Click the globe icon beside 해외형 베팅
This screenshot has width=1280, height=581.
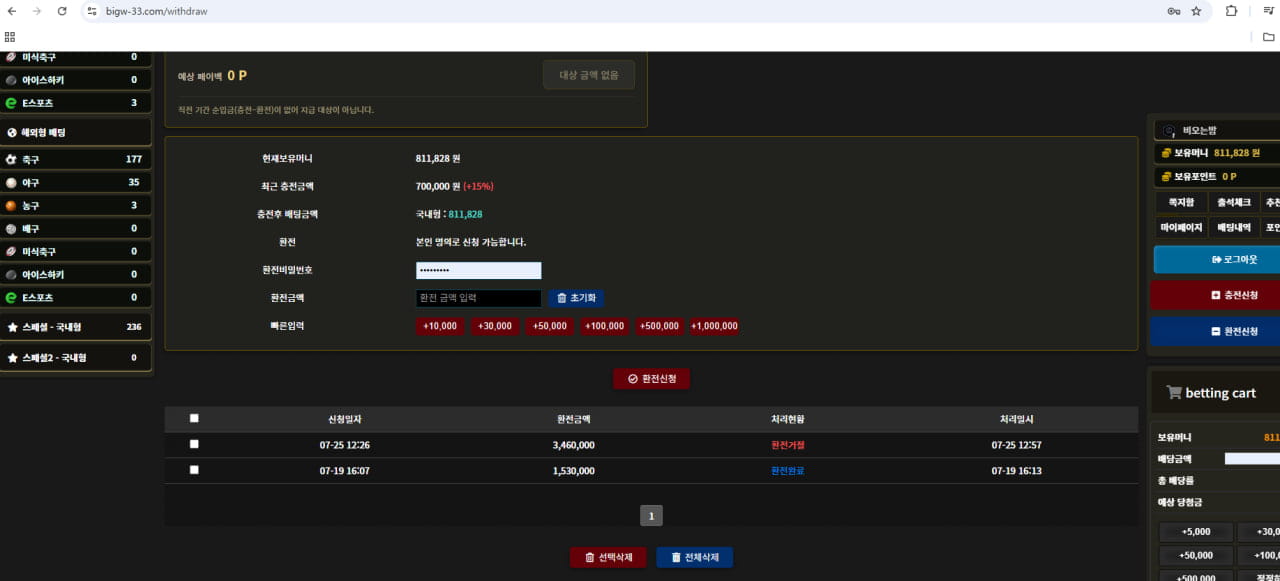click(x=12, y=132)
